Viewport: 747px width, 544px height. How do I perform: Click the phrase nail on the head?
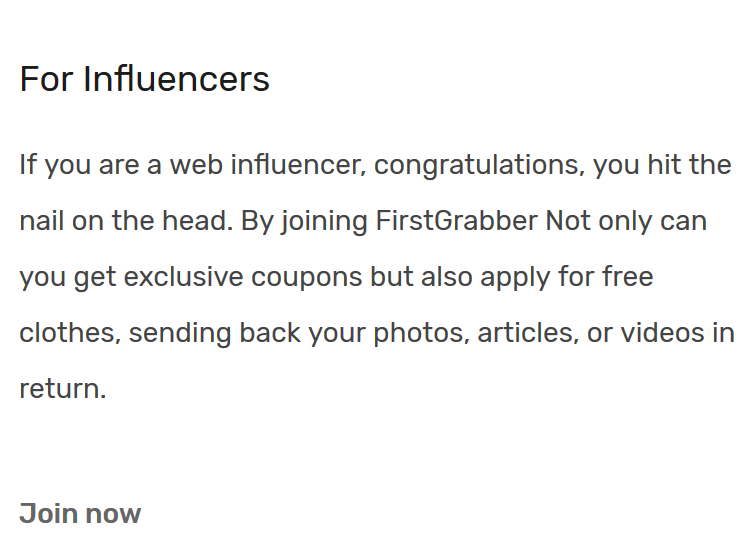point(126,221)
